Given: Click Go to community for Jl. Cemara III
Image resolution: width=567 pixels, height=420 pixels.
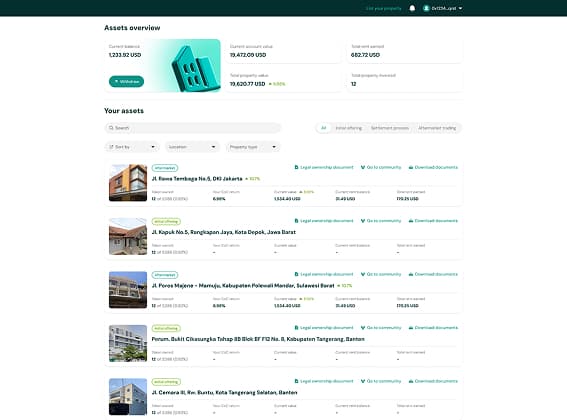Looking at the screenshot, I should tap(381, 381).
